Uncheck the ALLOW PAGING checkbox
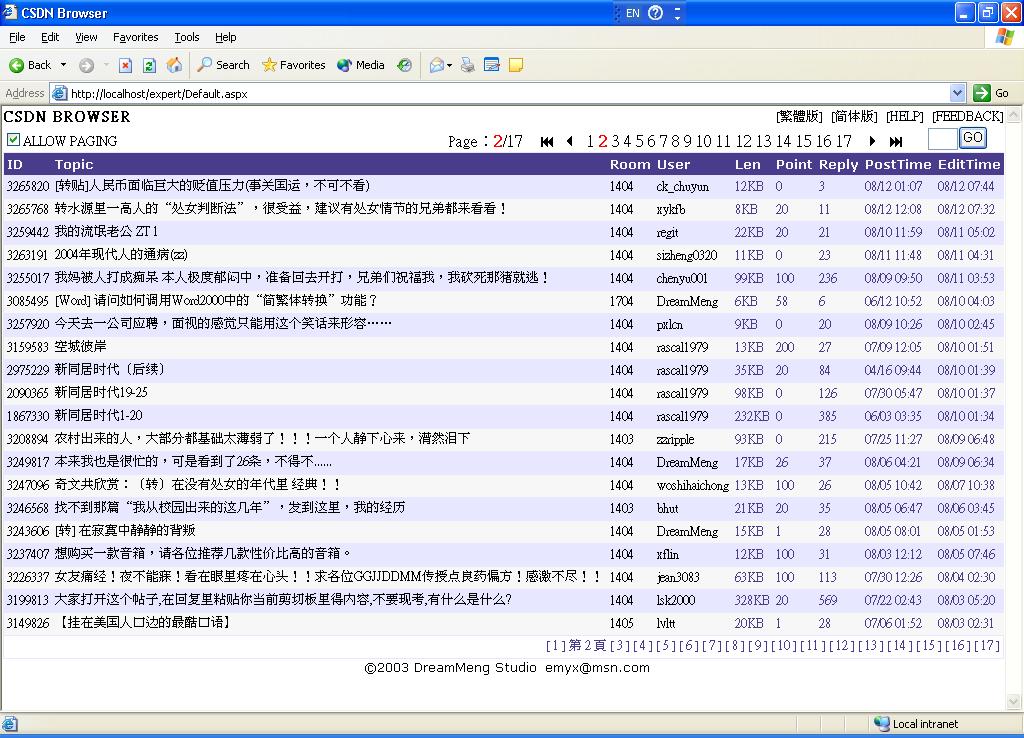 (13, 140)
